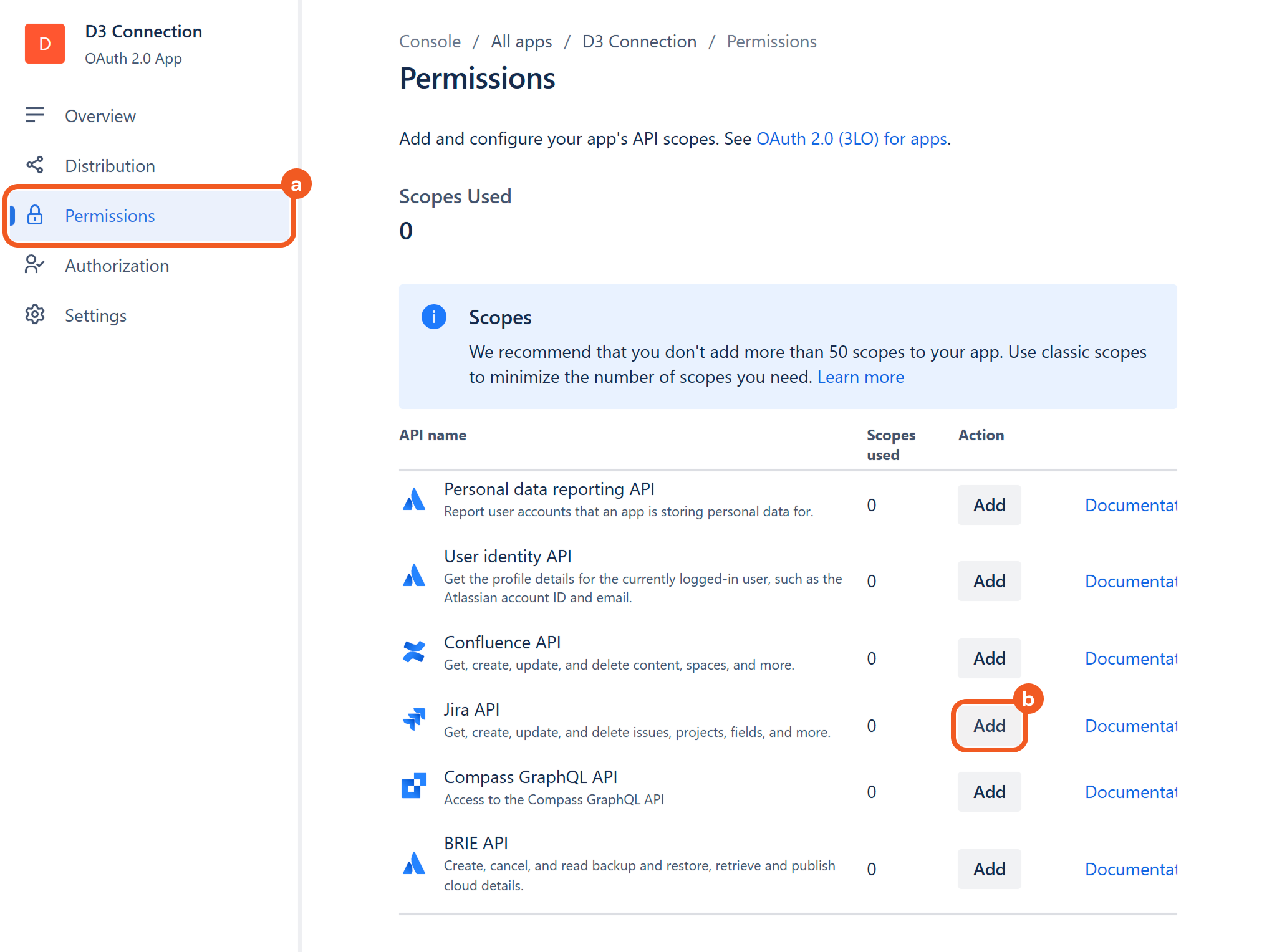The width and height of the screenshot is (1277, 952).
Task: Click the Confluence API logo icon
Action: [414, 652]
